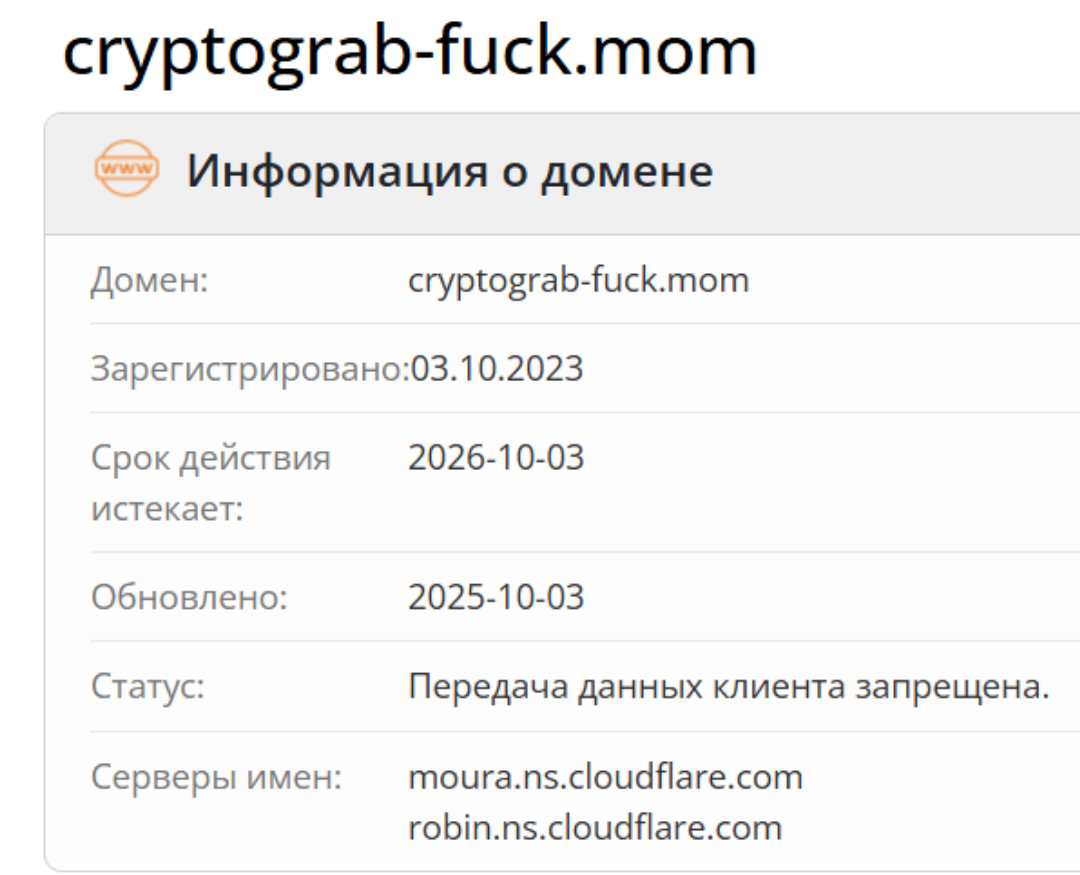Screen dimensions: 1080x875
Task: Select the updated date 2025-10-03
Action: pos(496,598)
